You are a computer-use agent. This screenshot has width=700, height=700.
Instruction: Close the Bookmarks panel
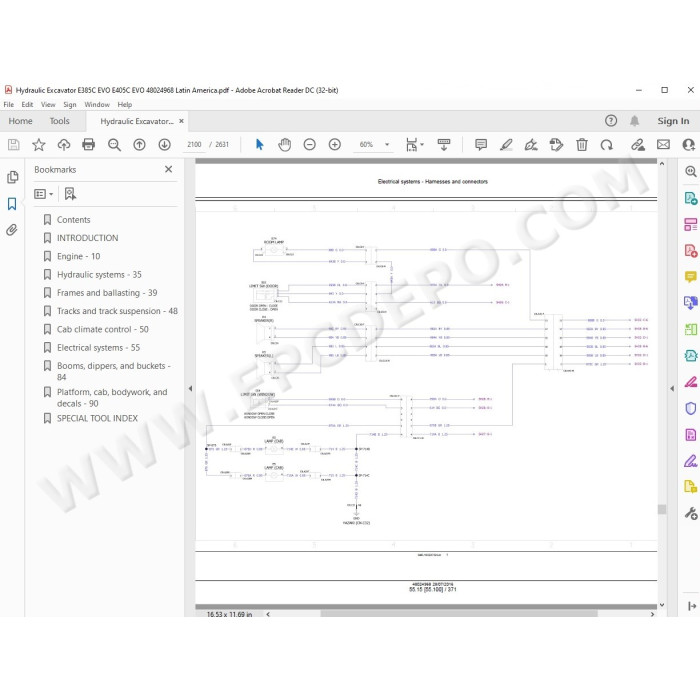pyautogui.click(x=168, y=169)
